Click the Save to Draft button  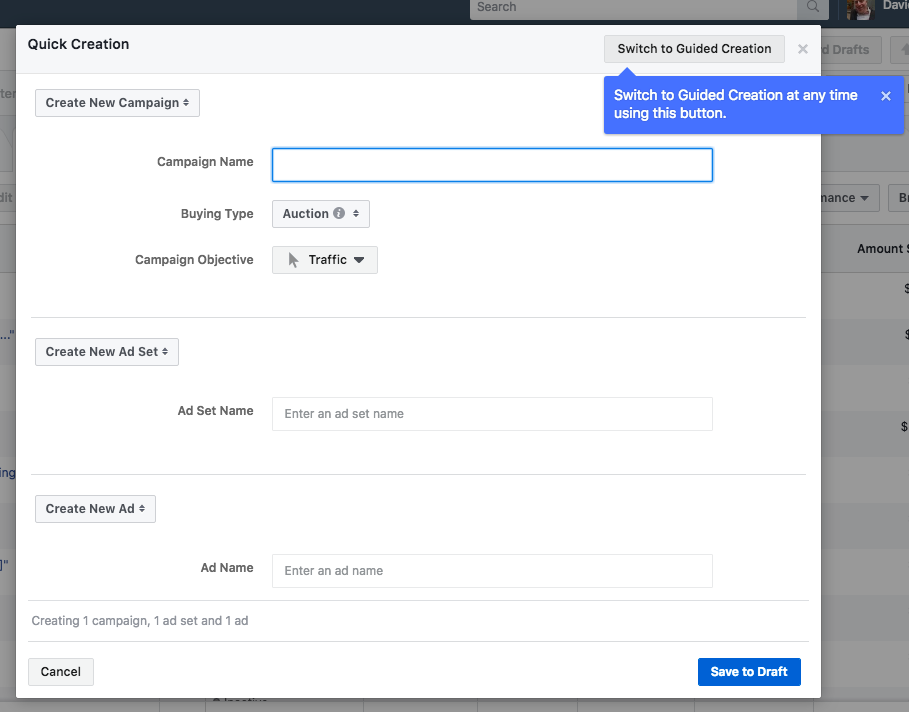[749, 672]
